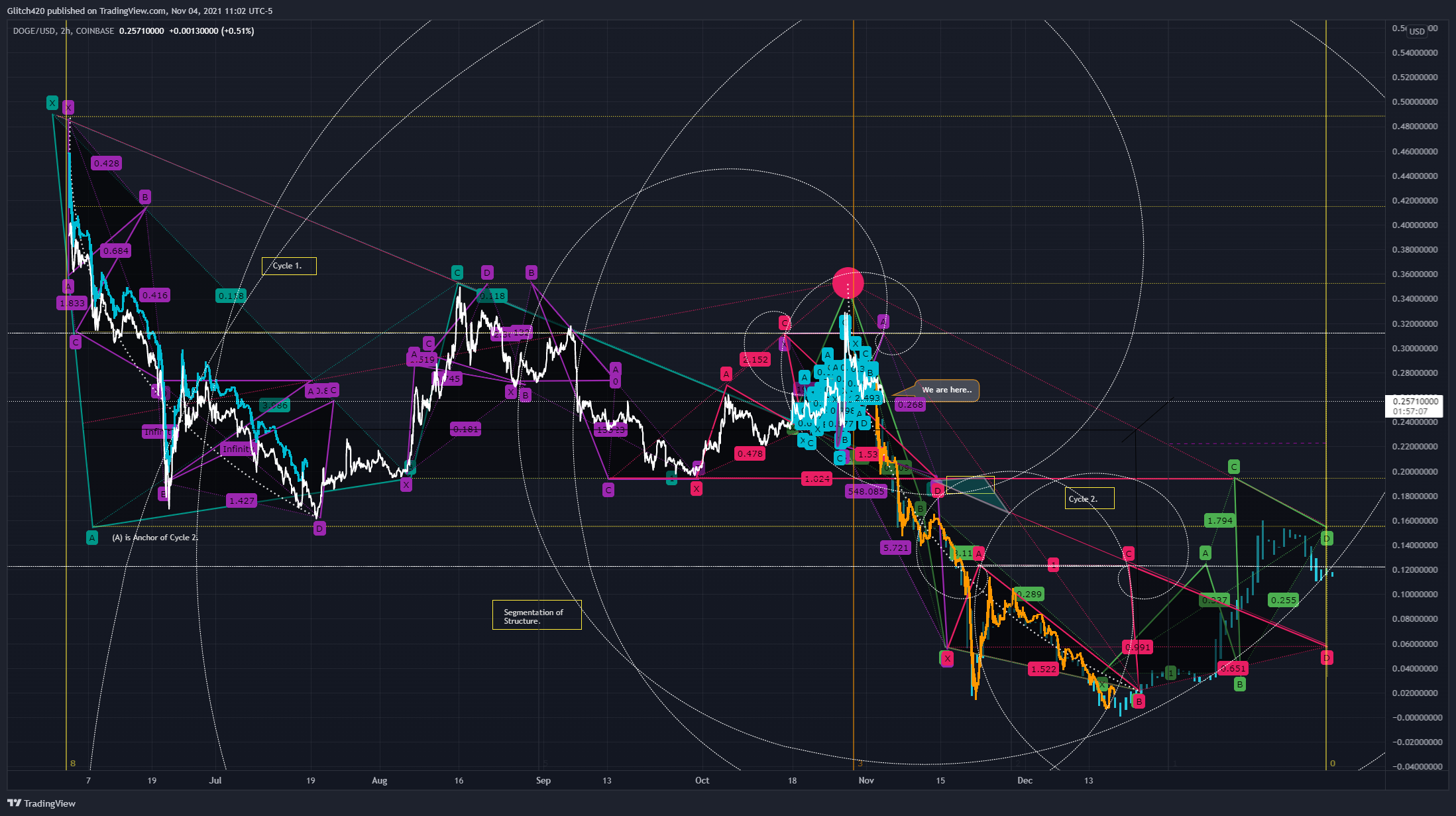This screenshot has width=1456, height=816.
Task: Click the teal X point marker at top left
Action: [x=52, y=103]
